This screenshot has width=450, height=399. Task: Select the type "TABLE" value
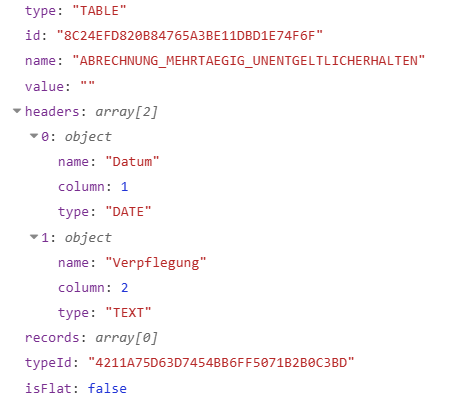pyautogui.click(x=99, y=11)
